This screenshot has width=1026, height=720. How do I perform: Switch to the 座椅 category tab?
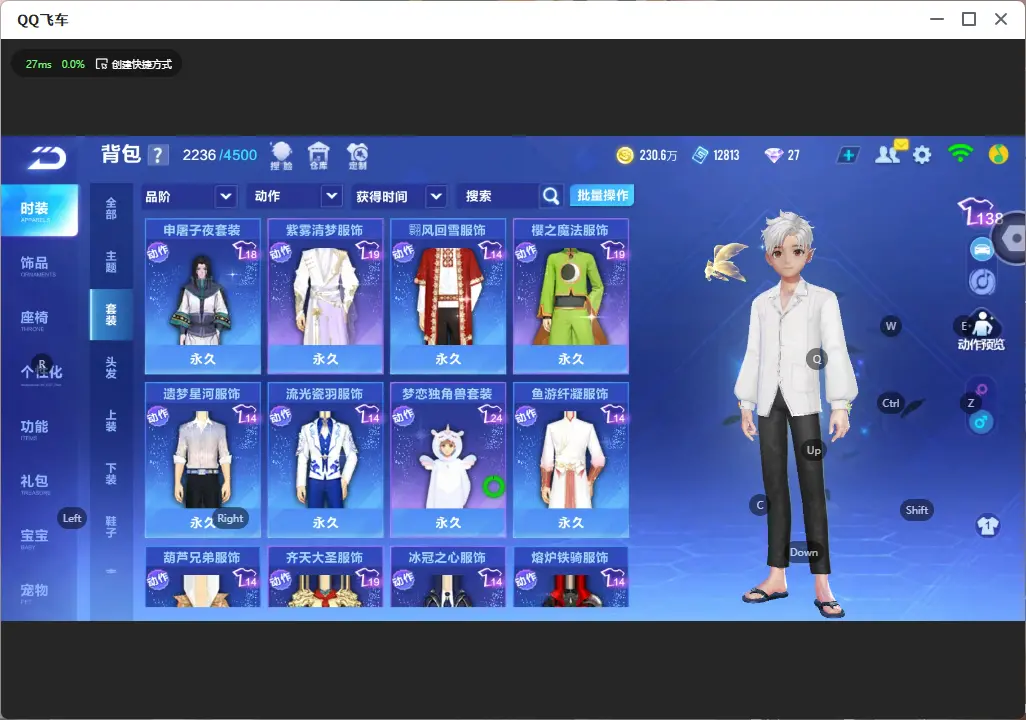coord(35,319)
